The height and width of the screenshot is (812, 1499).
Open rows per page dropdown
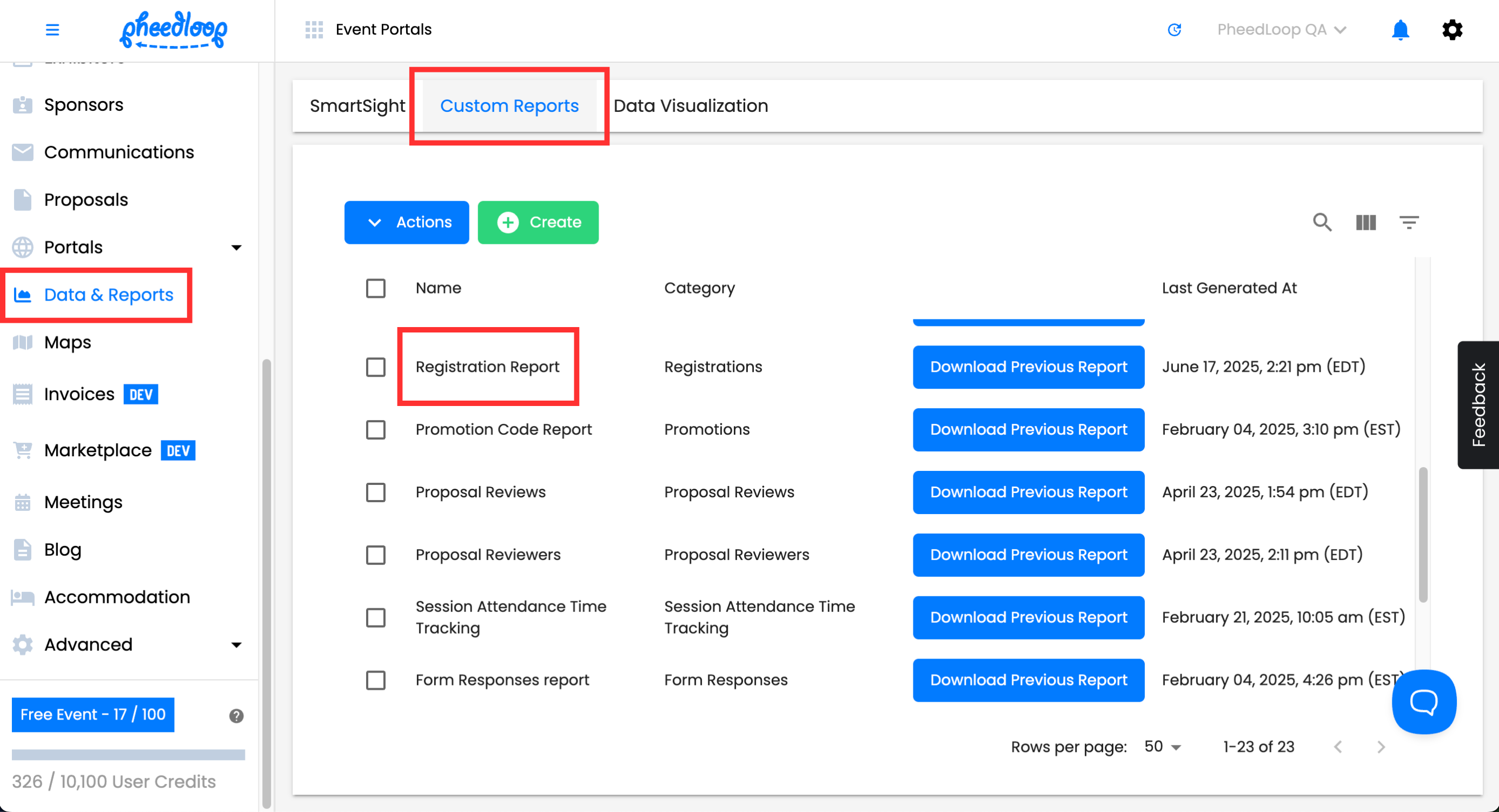pos(1162,747)
